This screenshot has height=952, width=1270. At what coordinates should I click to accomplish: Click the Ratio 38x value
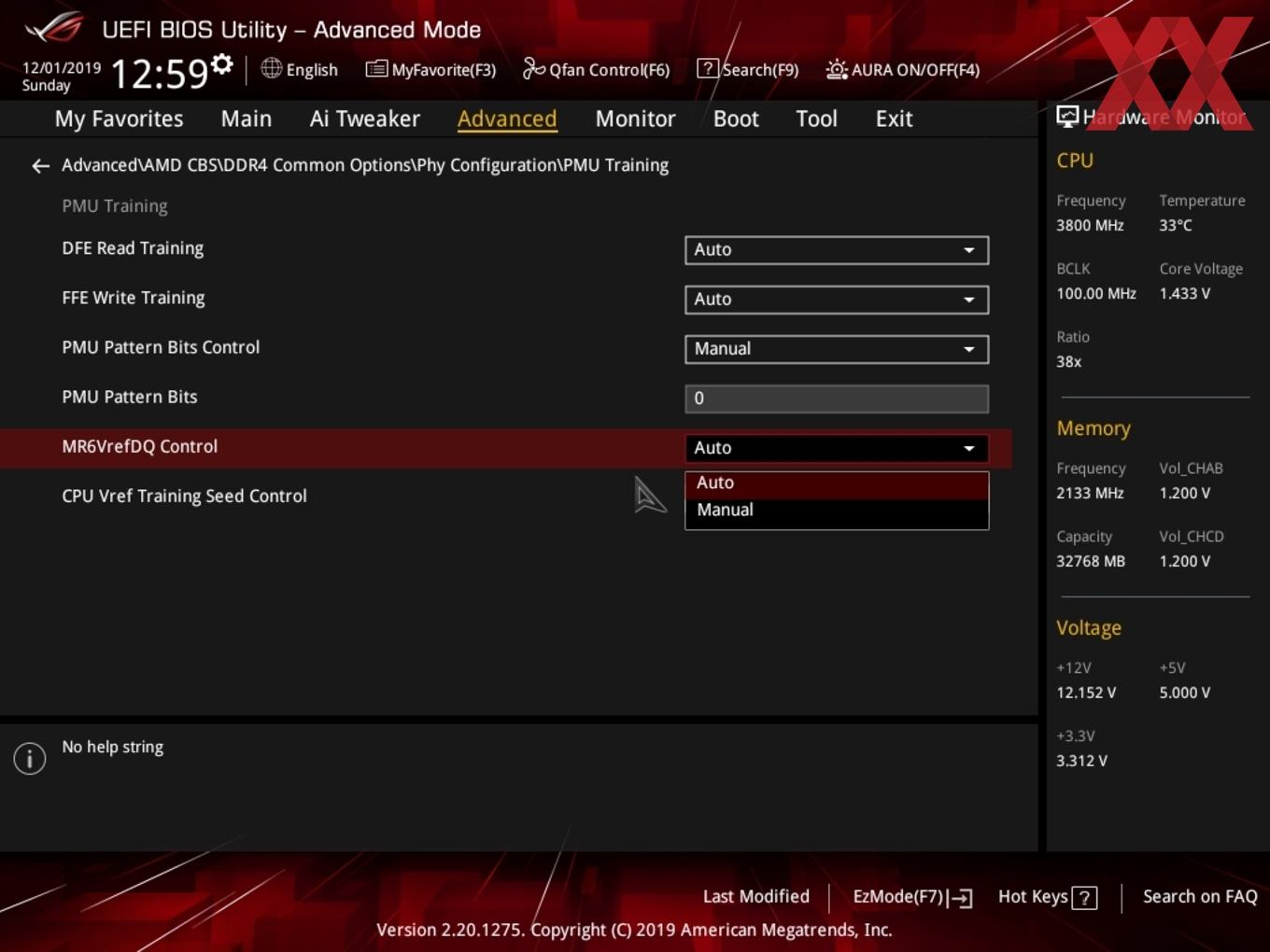coord(1068,362)
